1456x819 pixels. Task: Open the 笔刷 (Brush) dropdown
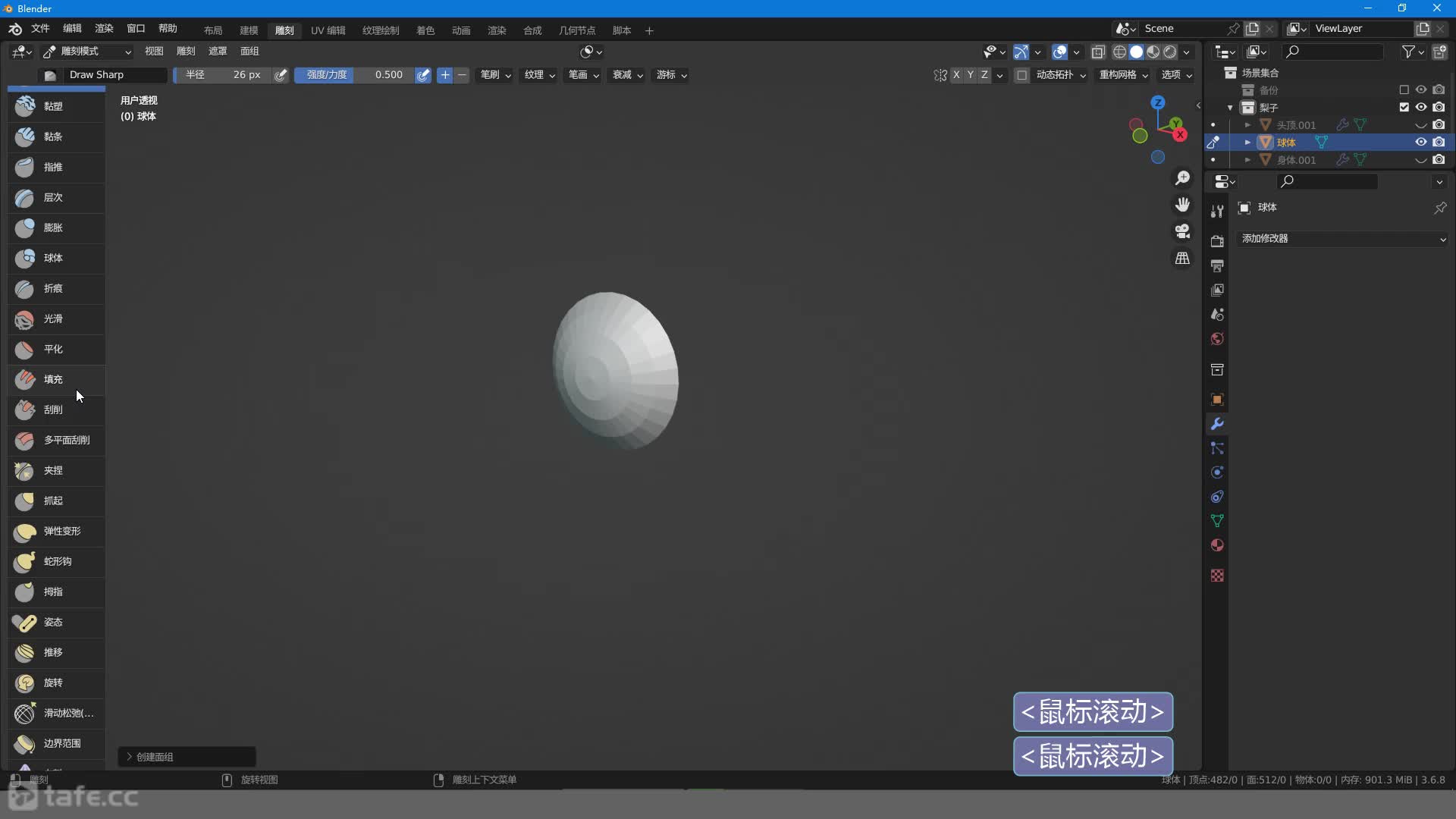(x=496, y=75)
